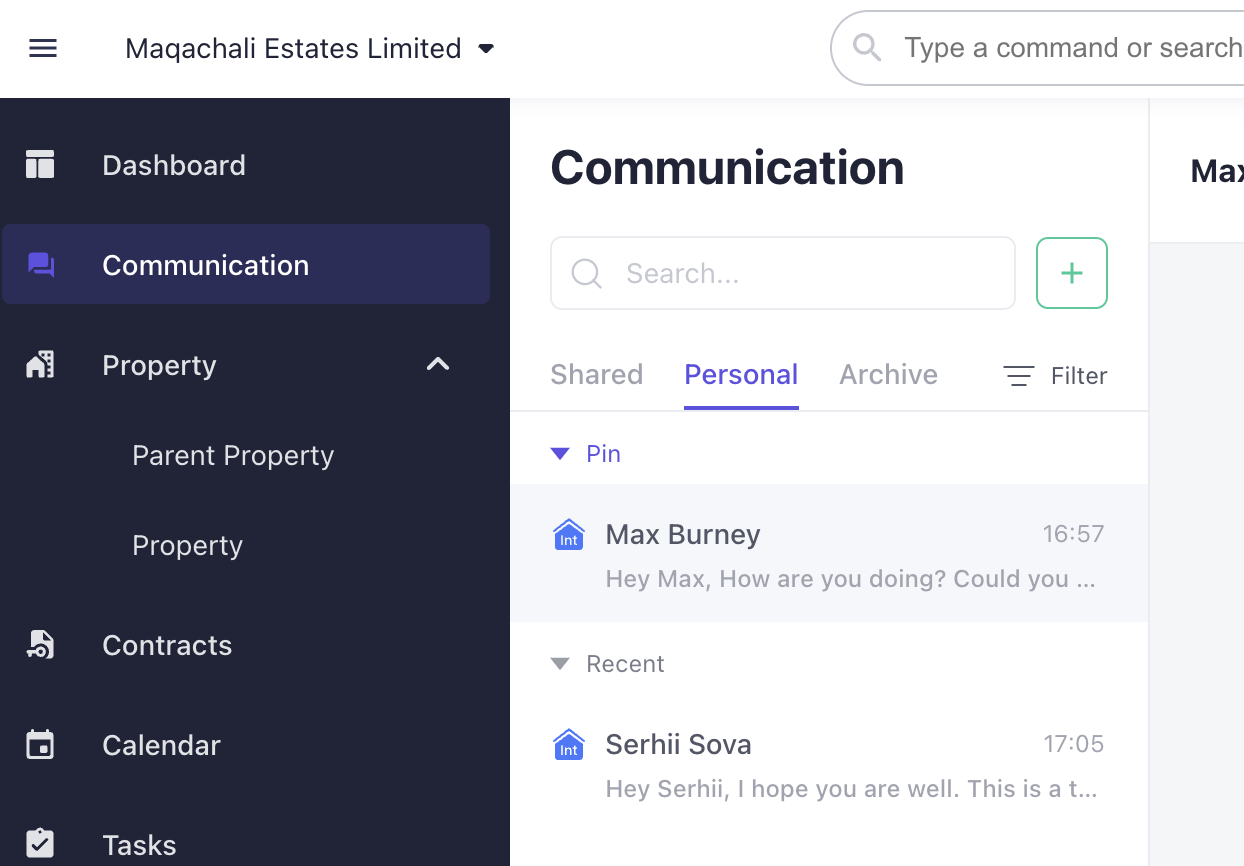Open the Serhii Sova conversation

[x=829, y=765]
